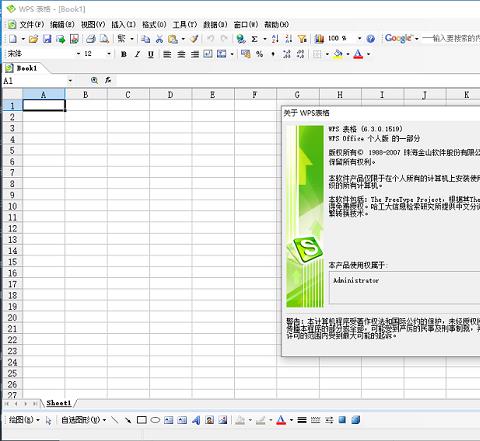Insert AutoSum with the sigma icon
This screenshot has height=441, width=480.
tap(255, 39)
